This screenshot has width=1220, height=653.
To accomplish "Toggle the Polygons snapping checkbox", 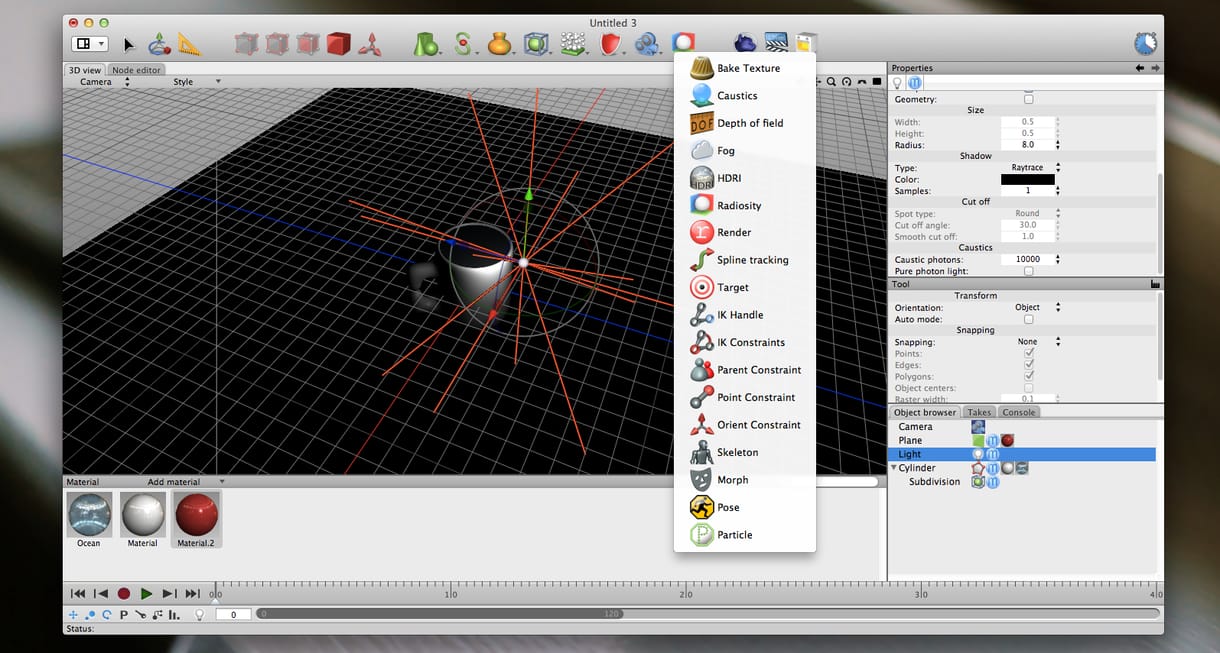I will (1028, 376).
